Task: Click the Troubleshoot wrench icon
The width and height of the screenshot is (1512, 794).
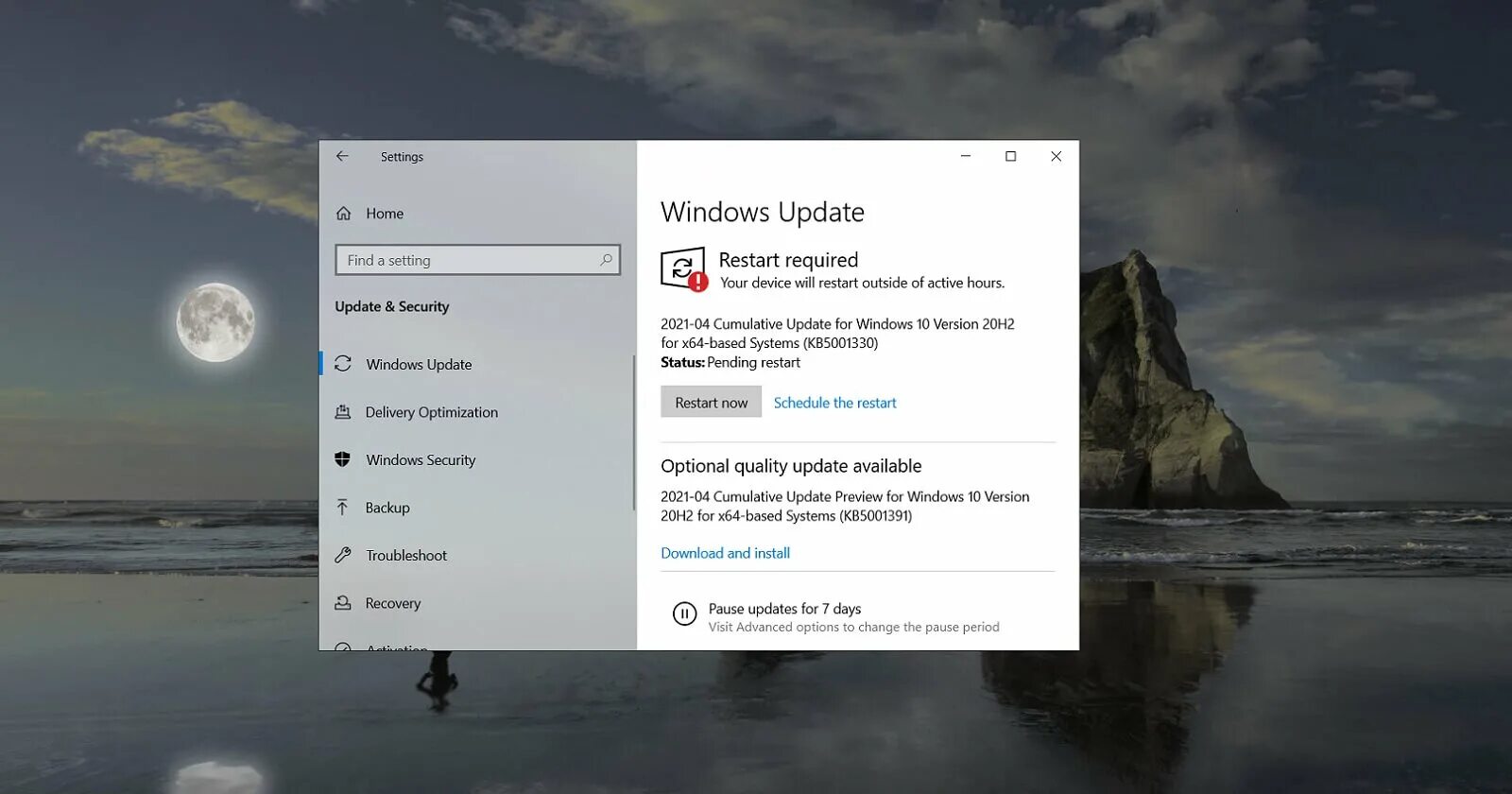Action: point(343,555)
